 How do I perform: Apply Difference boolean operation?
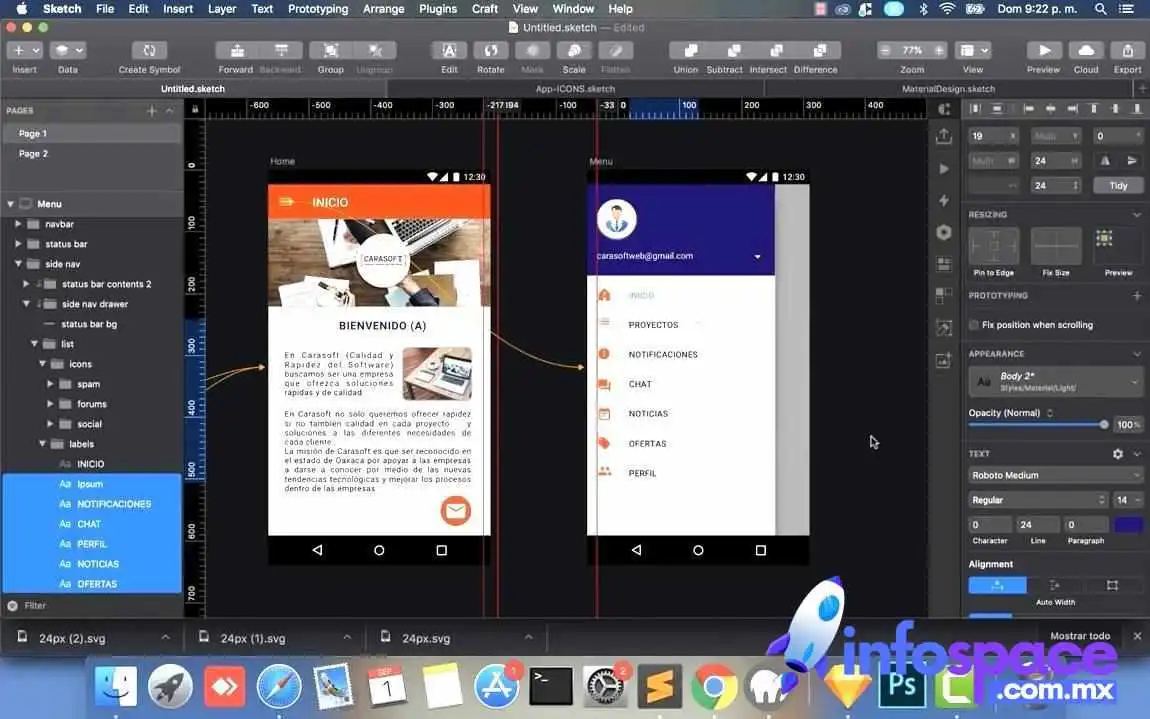coord(819,51)
